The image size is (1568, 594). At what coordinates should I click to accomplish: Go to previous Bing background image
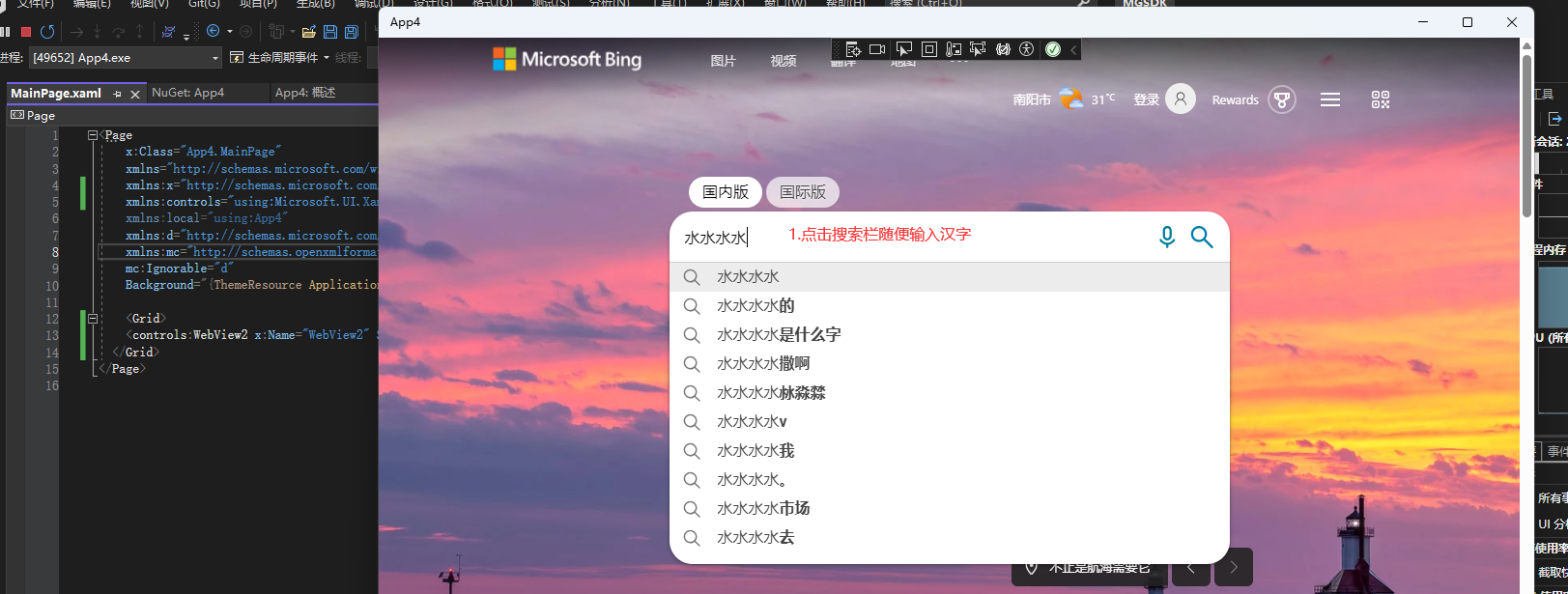(x=1190, y=568)
